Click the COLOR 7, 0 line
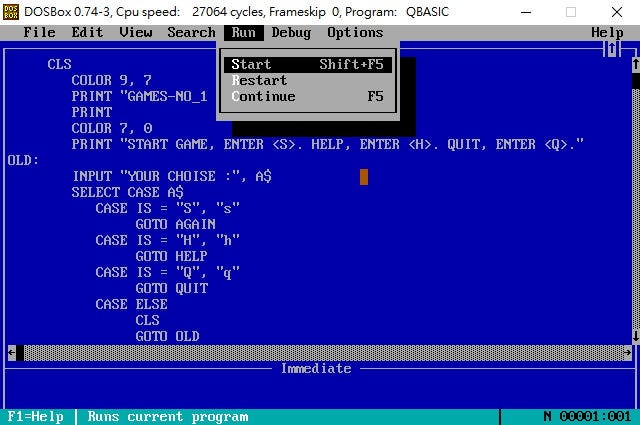The height and width of the screenshot is (425, 640). 111,128
